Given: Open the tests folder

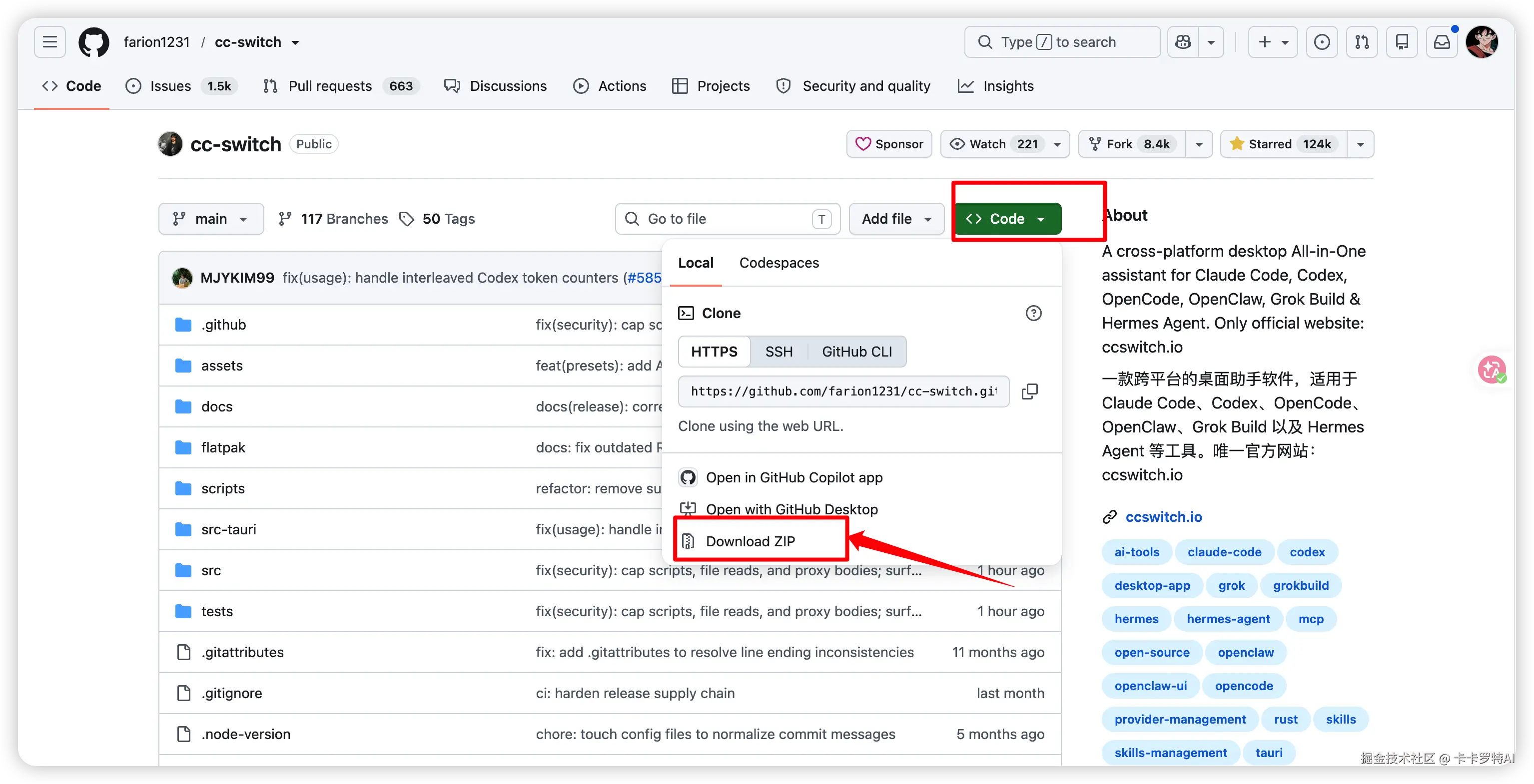Looking at the screenshot, I should point(217,611).
